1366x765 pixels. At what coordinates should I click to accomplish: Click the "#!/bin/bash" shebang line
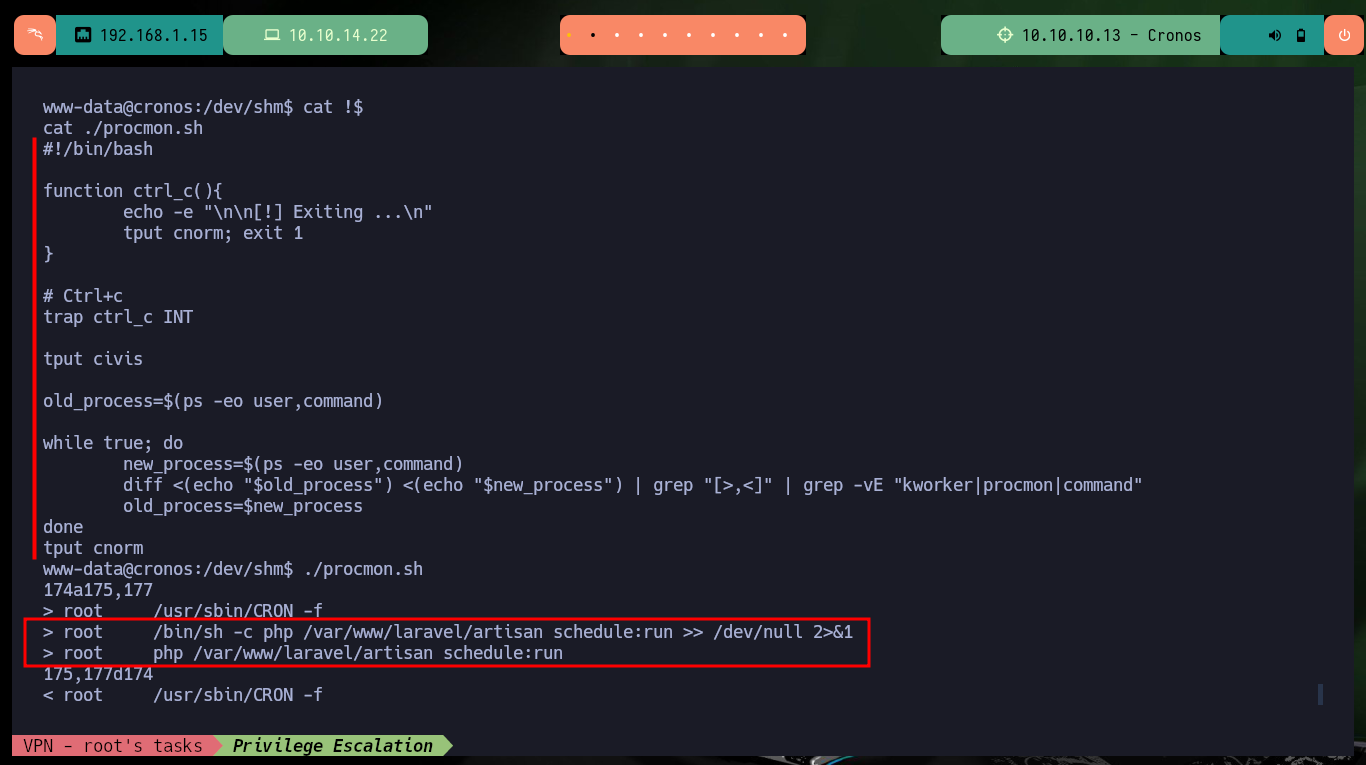click(98, 149)
